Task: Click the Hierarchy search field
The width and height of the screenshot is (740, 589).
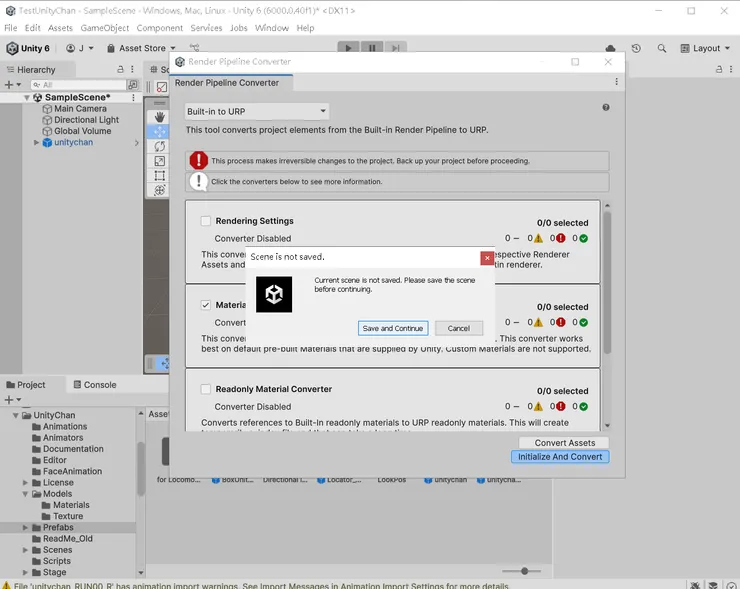Action: 78,85
